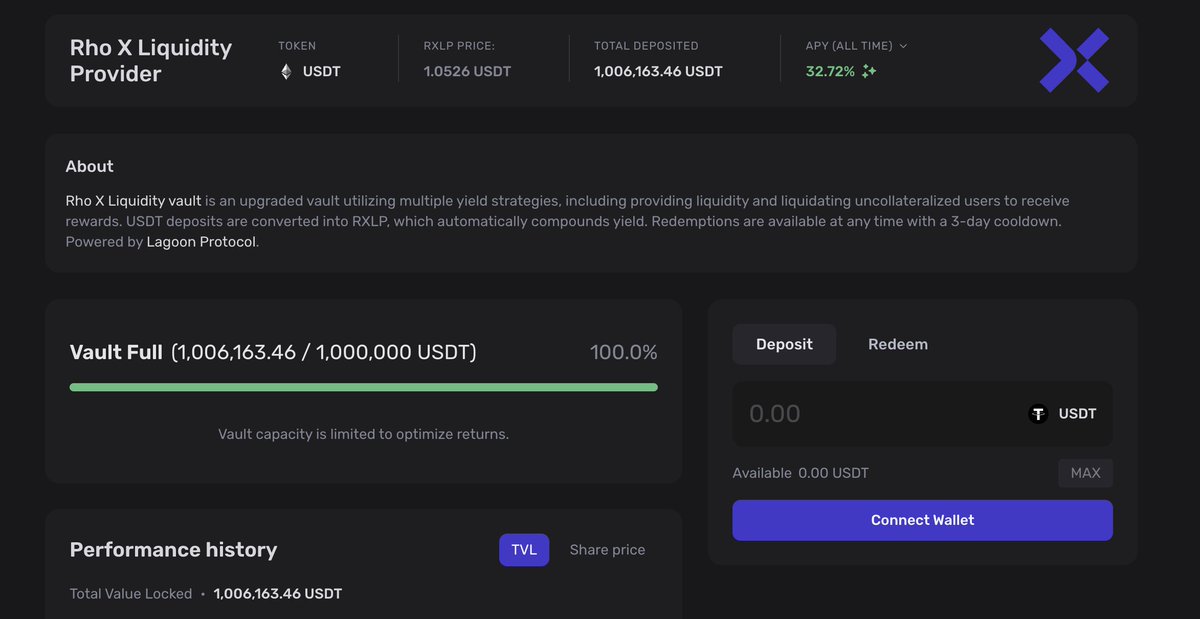The image size is (1200, 619).
Task: Click the Rho X logo icon
Action: point(1074,60)
